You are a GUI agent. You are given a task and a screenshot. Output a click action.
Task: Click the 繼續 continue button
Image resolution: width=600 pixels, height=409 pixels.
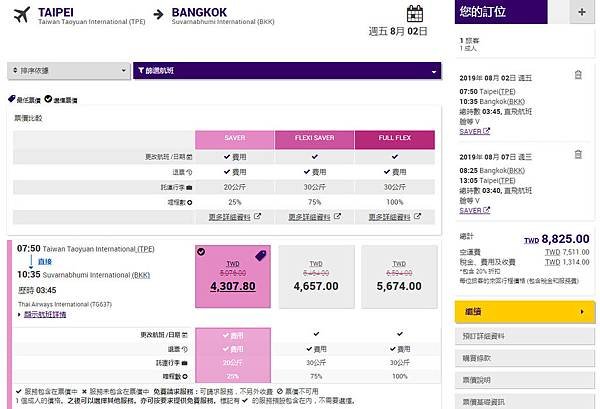click(x=525, y=312)
